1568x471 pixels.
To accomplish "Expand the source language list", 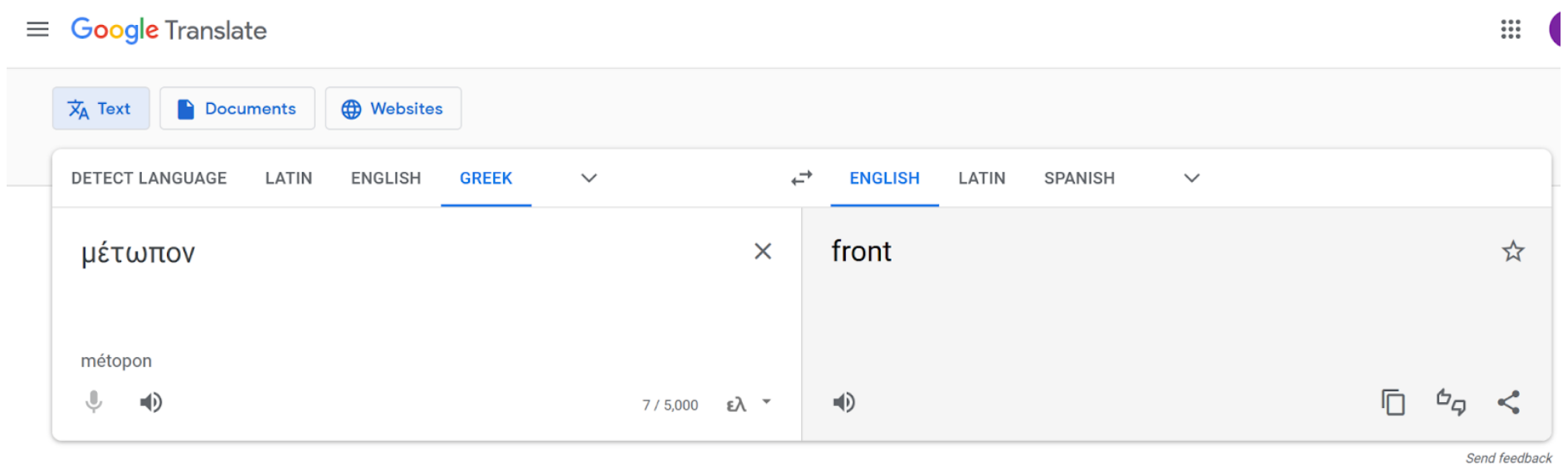I will [589, 178].
